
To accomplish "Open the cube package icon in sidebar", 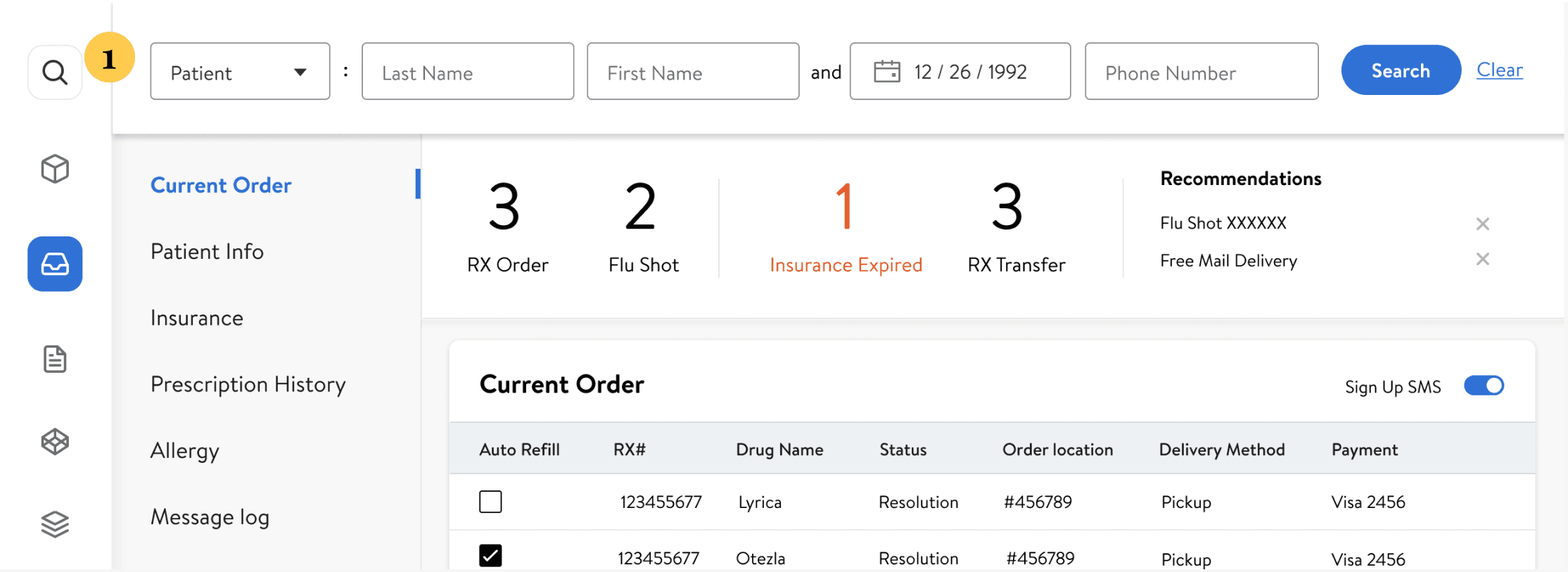I will click(x=55, y=169).
